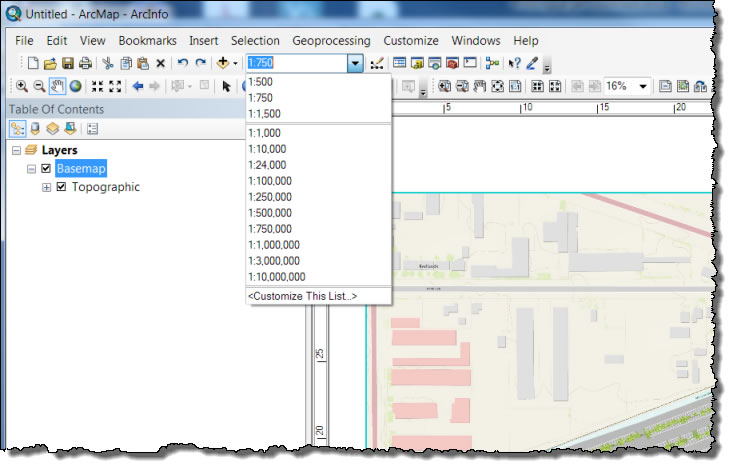Uncheck the Basemap layer checkbox

(x=46, y=168)
